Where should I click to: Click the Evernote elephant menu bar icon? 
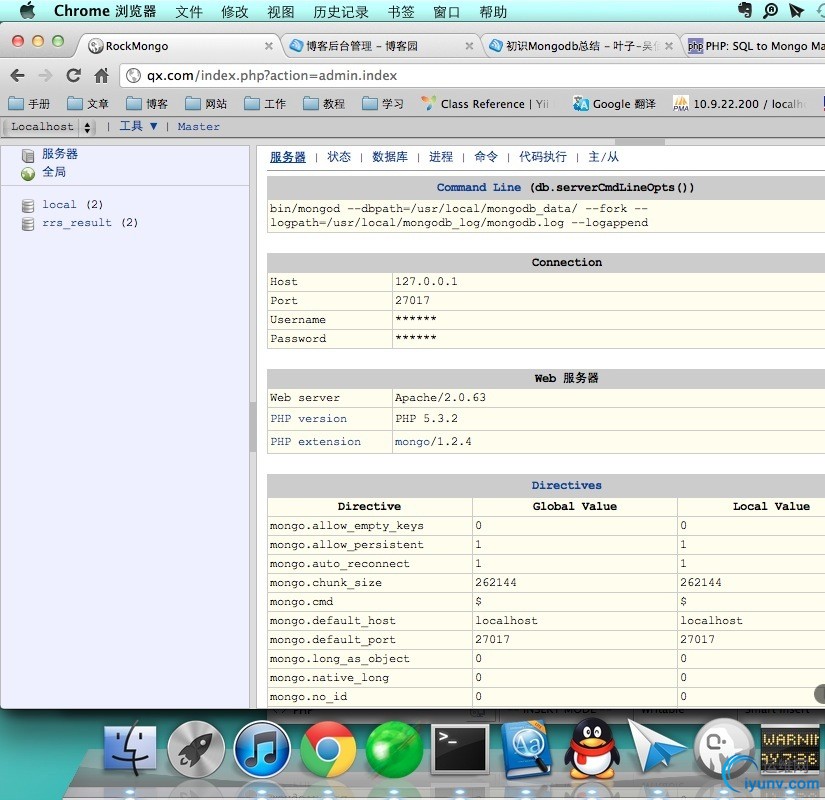745,10
